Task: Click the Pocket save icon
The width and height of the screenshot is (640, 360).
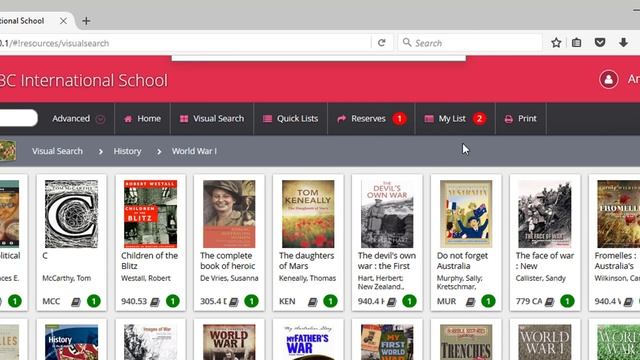Action: pos(600,42)
